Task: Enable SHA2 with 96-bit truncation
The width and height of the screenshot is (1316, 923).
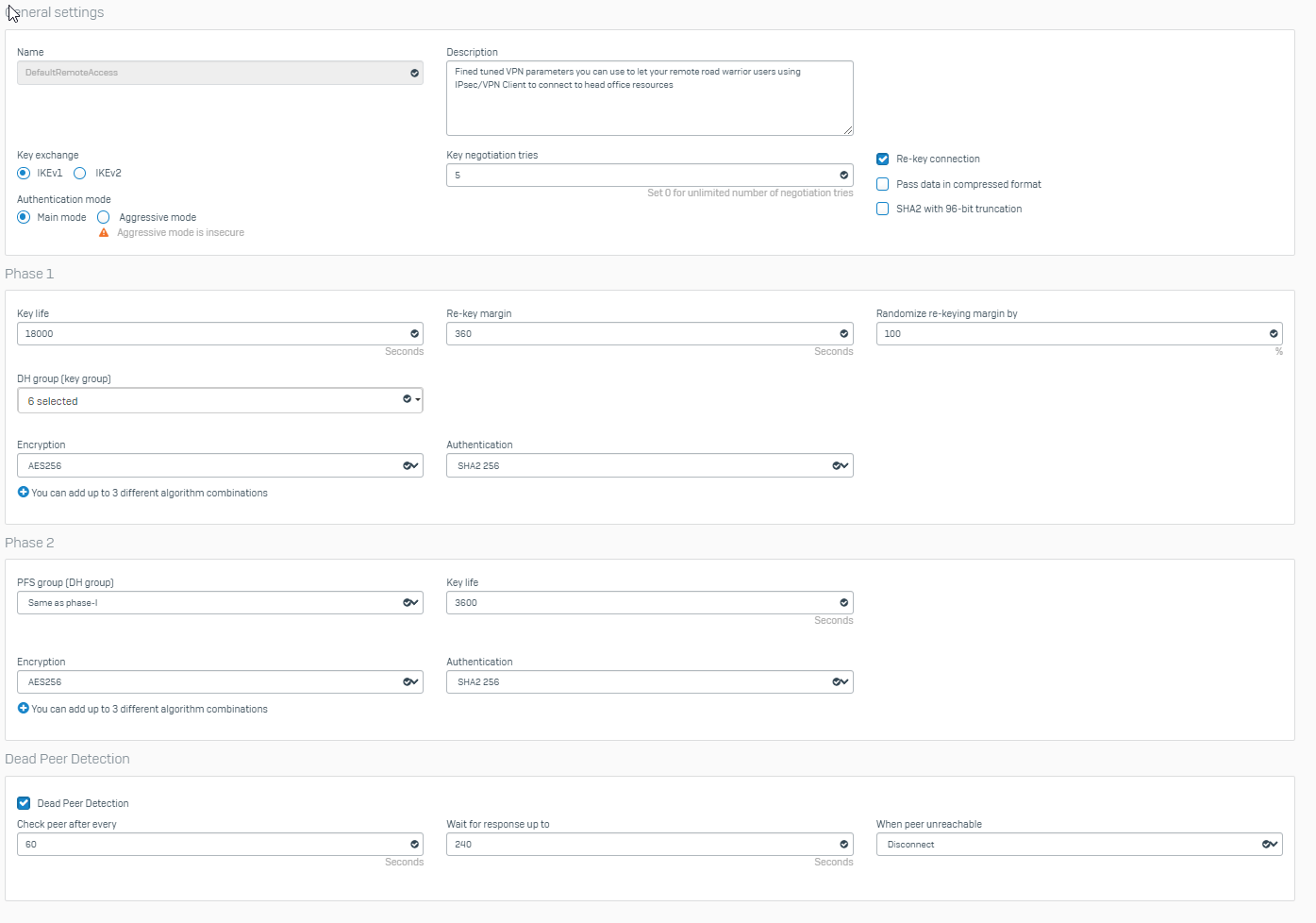Action: coord(883,210)
